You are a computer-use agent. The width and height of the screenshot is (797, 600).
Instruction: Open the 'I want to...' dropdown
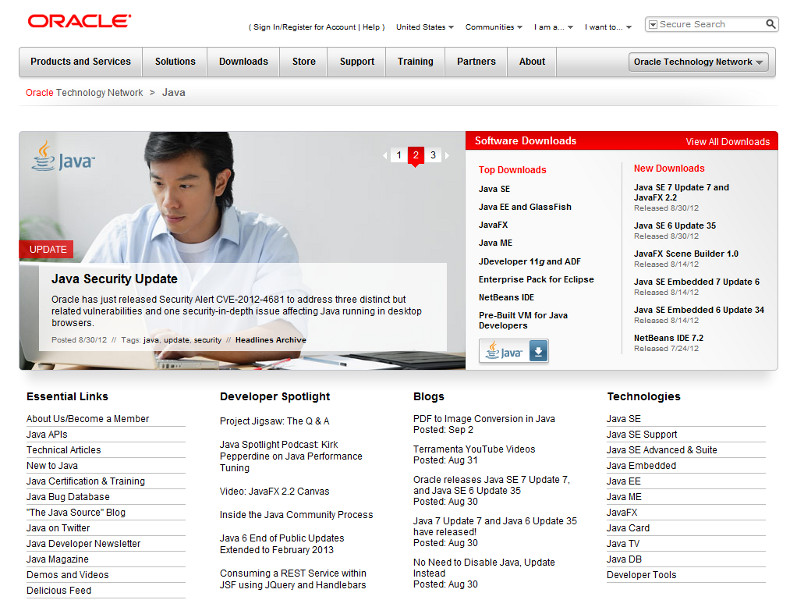[x=607, y=27]
